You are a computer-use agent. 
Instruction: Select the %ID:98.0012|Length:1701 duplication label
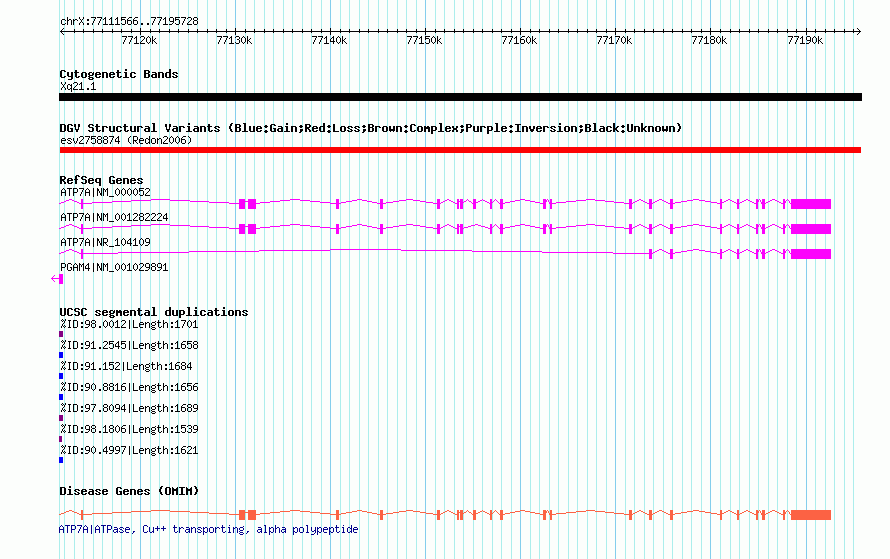pos(129,325)
